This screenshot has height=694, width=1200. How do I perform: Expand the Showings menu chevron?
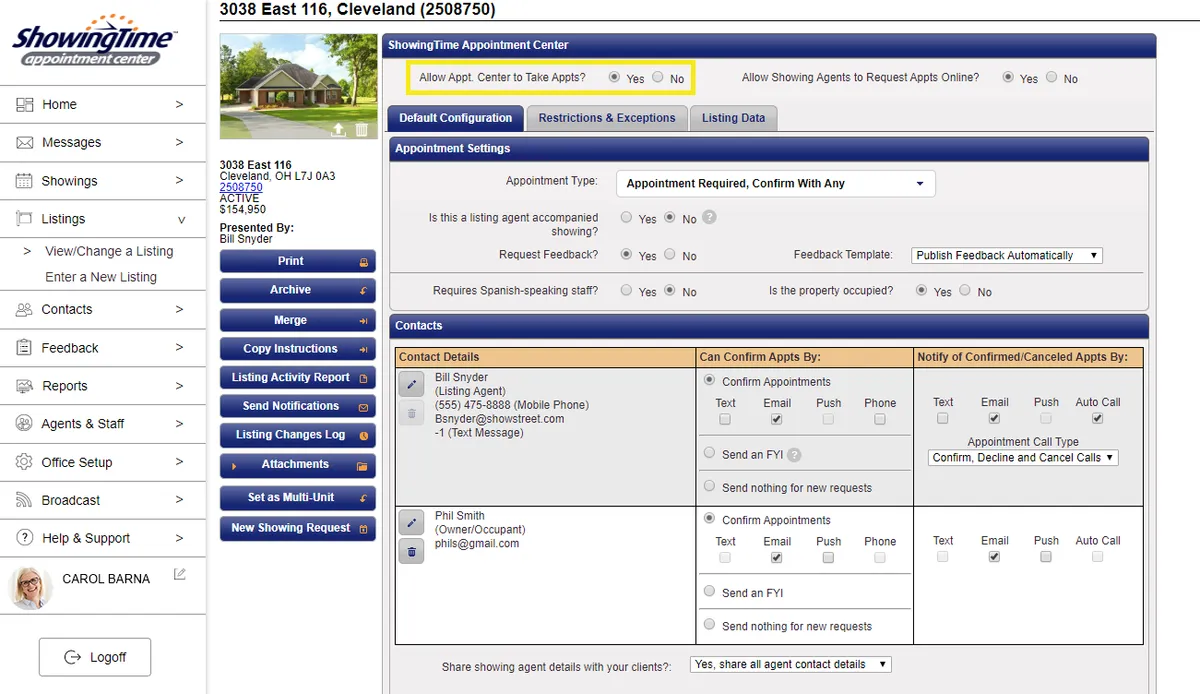[x=180, y=180]
